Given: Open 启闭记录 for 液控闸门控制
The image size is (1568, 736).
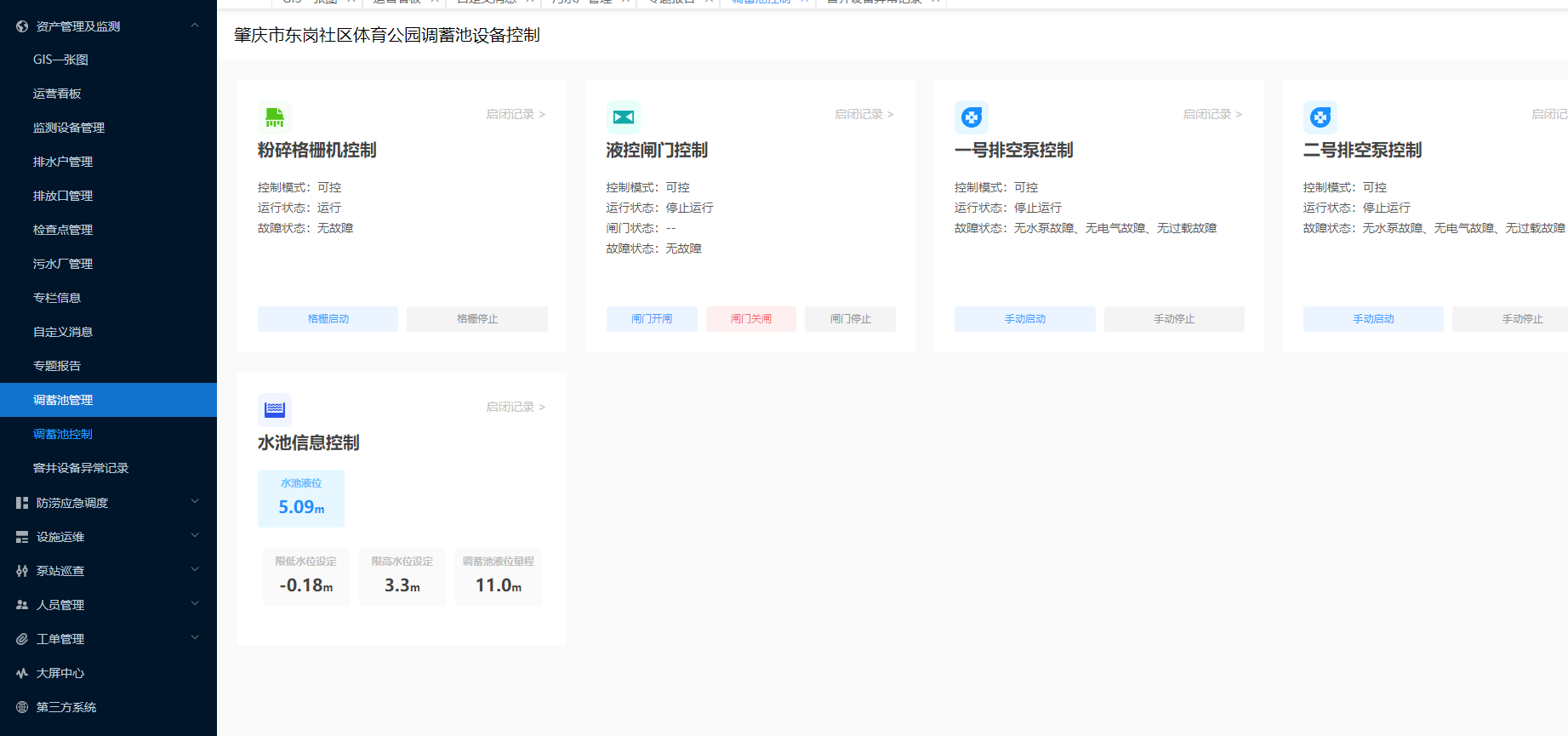Looking at the screenshot, I should click(x=864, y=114).
